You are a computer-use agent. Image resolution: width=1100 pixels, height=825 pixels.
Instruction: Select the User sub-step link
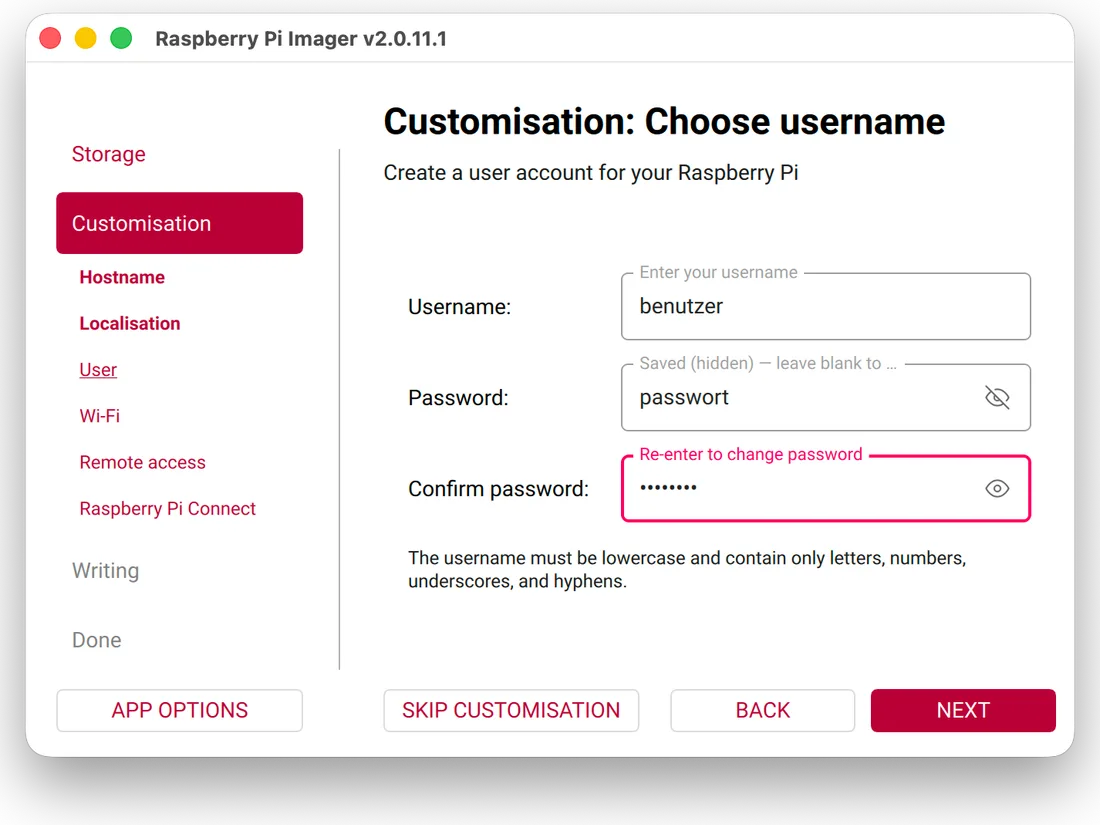(x=98, y=370)
